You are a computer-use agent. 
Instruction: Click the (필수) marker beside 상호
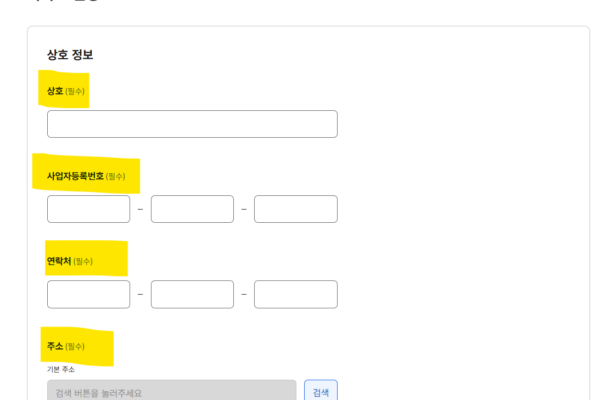coord(75,91)
